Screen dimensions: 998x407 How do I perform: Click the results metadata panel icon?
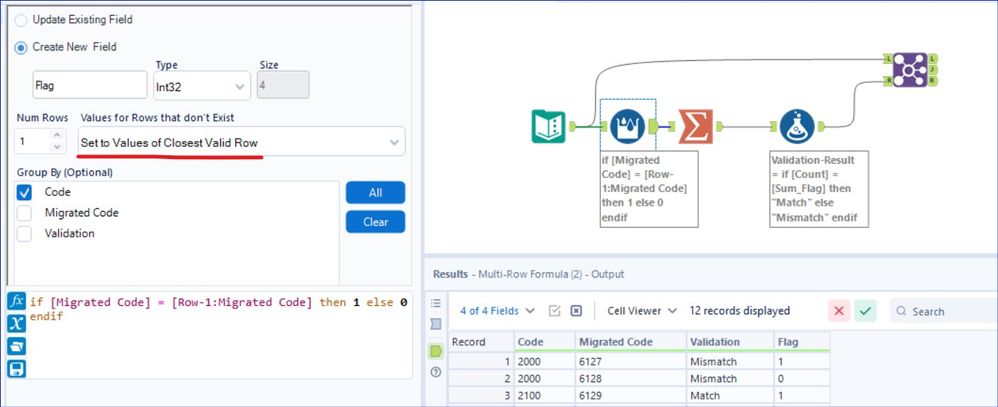click(x=436, y=324)
